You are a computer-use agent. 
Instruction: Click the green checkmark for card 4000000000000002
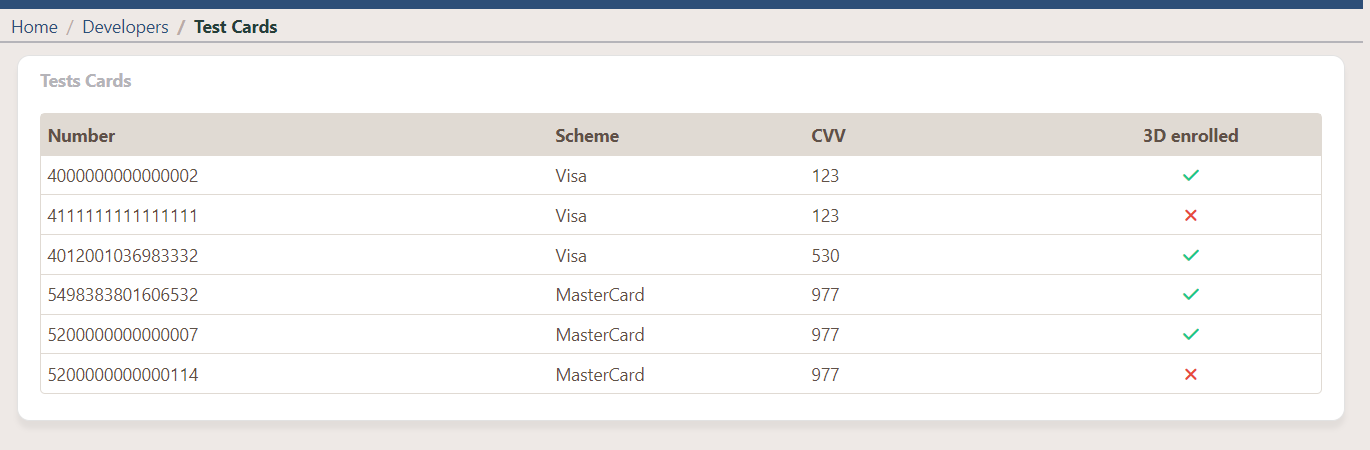tap(1190, 175)
